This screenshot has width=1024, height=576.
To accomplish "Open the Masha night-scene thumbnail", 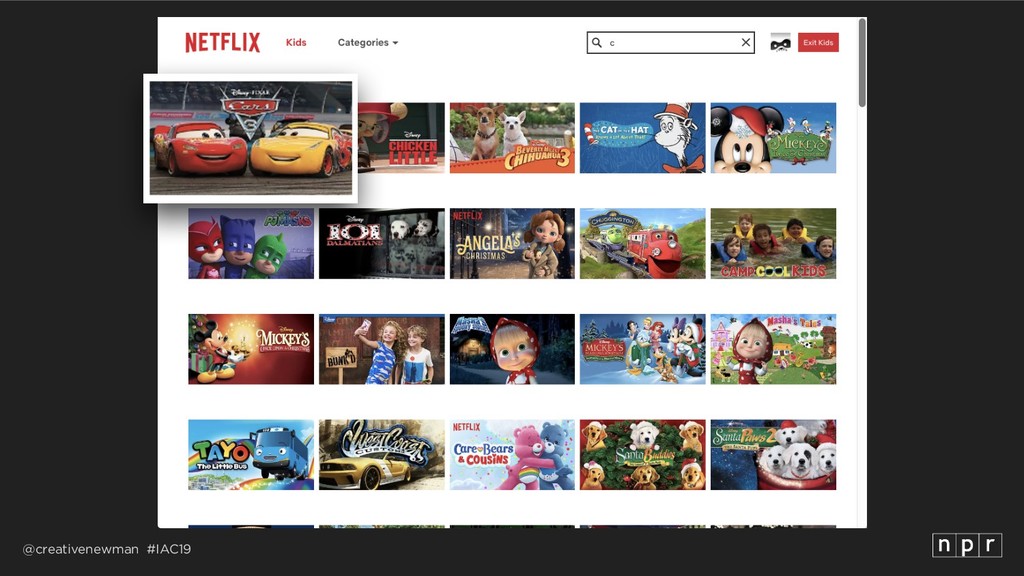I will tap(512, 349).
